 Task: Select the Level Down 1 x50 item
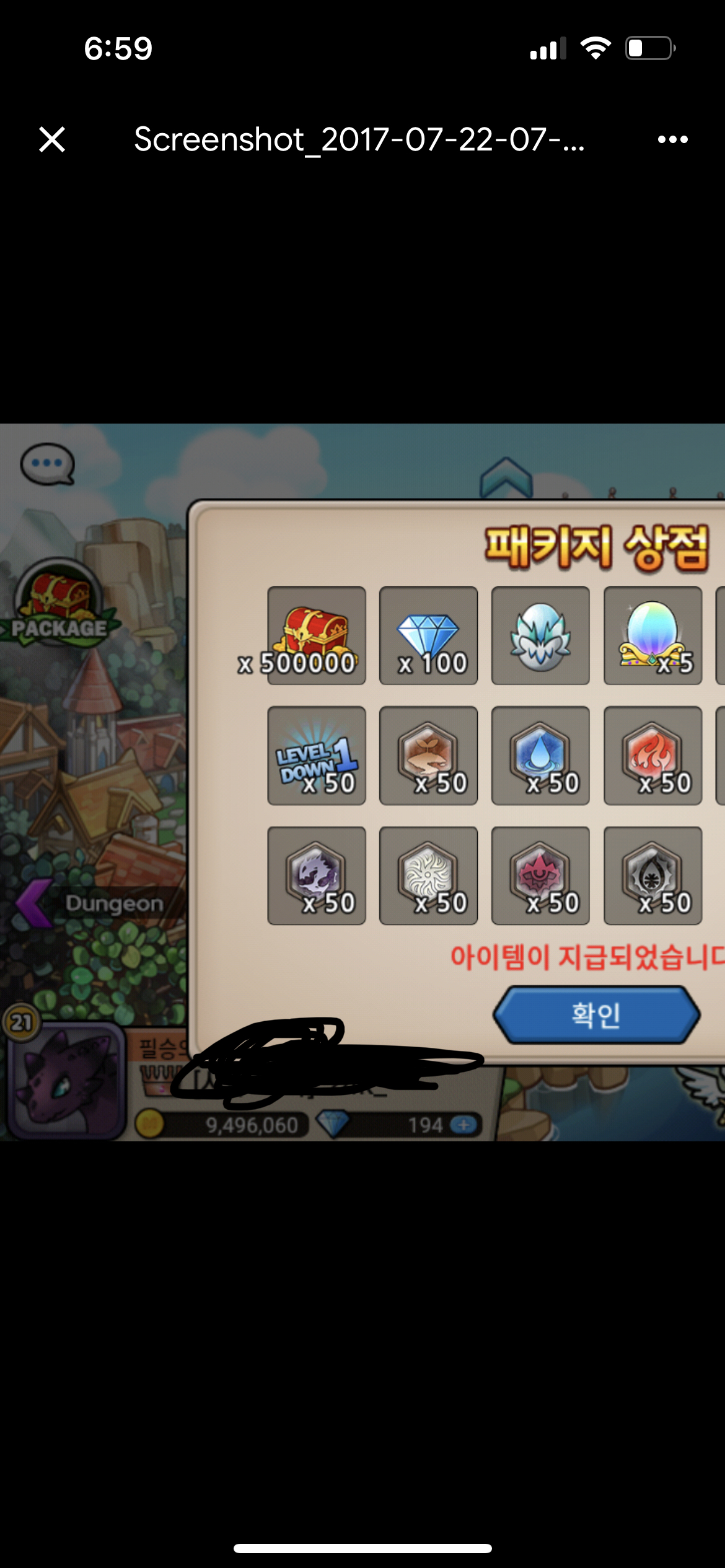click(316, 756)
